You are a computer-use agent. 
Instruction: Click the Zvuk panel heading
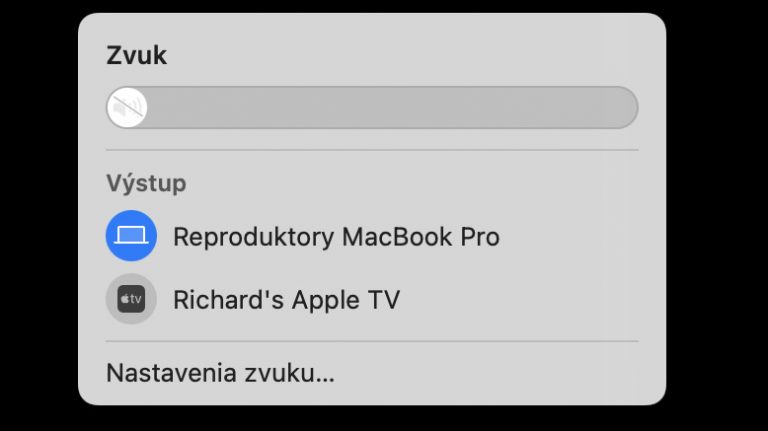pyautogui.click(x=137, y=55)
